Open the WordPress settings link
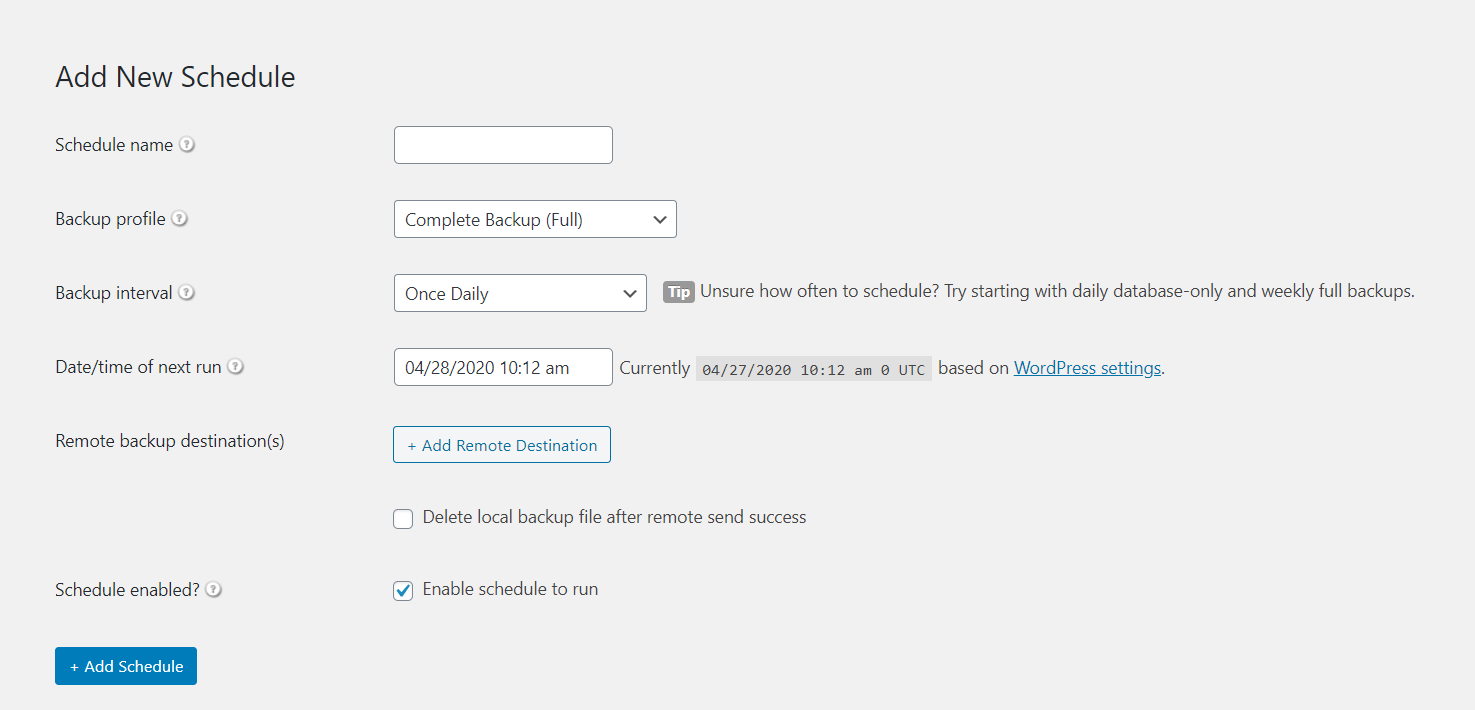 click(x=1087, y=368)
